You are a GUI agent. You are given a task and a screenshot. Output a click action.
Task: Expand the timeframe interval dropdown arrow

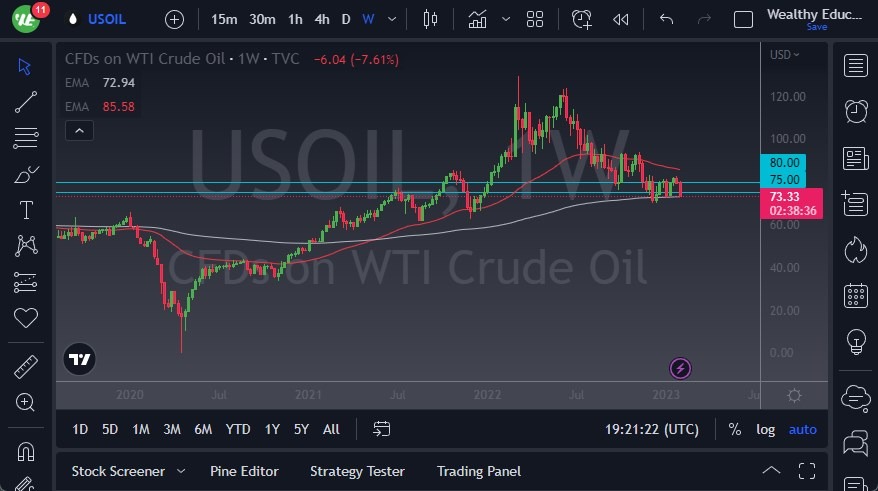click(x=391, y=19)
